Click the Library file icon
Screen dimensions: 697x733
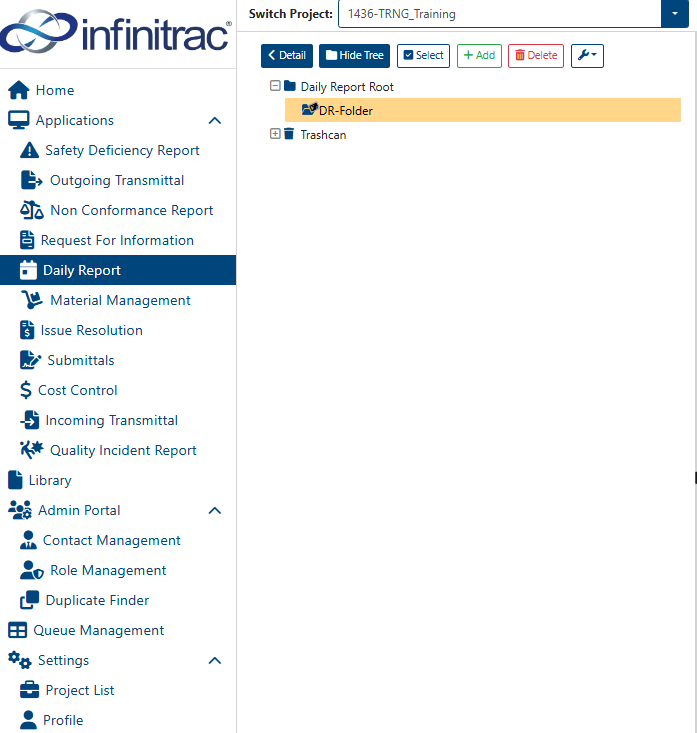(x=15, y=480)
